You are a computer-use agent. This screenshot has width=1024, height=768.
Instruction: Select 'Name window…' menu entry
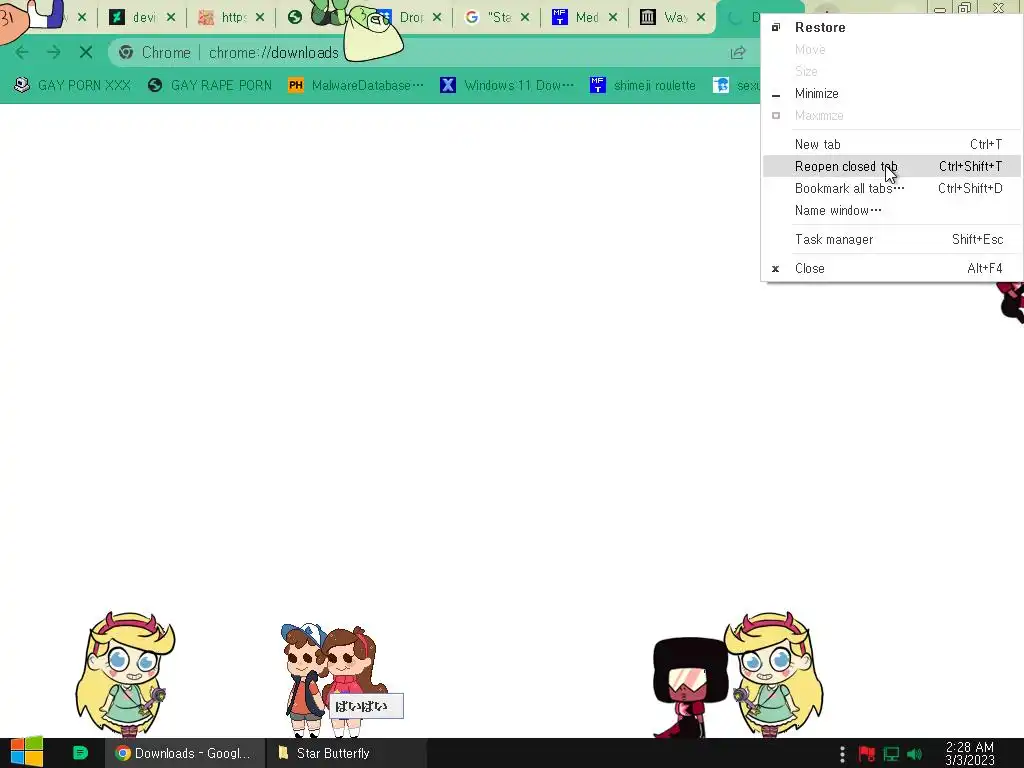pyautogui.click(x=892, y=210)
